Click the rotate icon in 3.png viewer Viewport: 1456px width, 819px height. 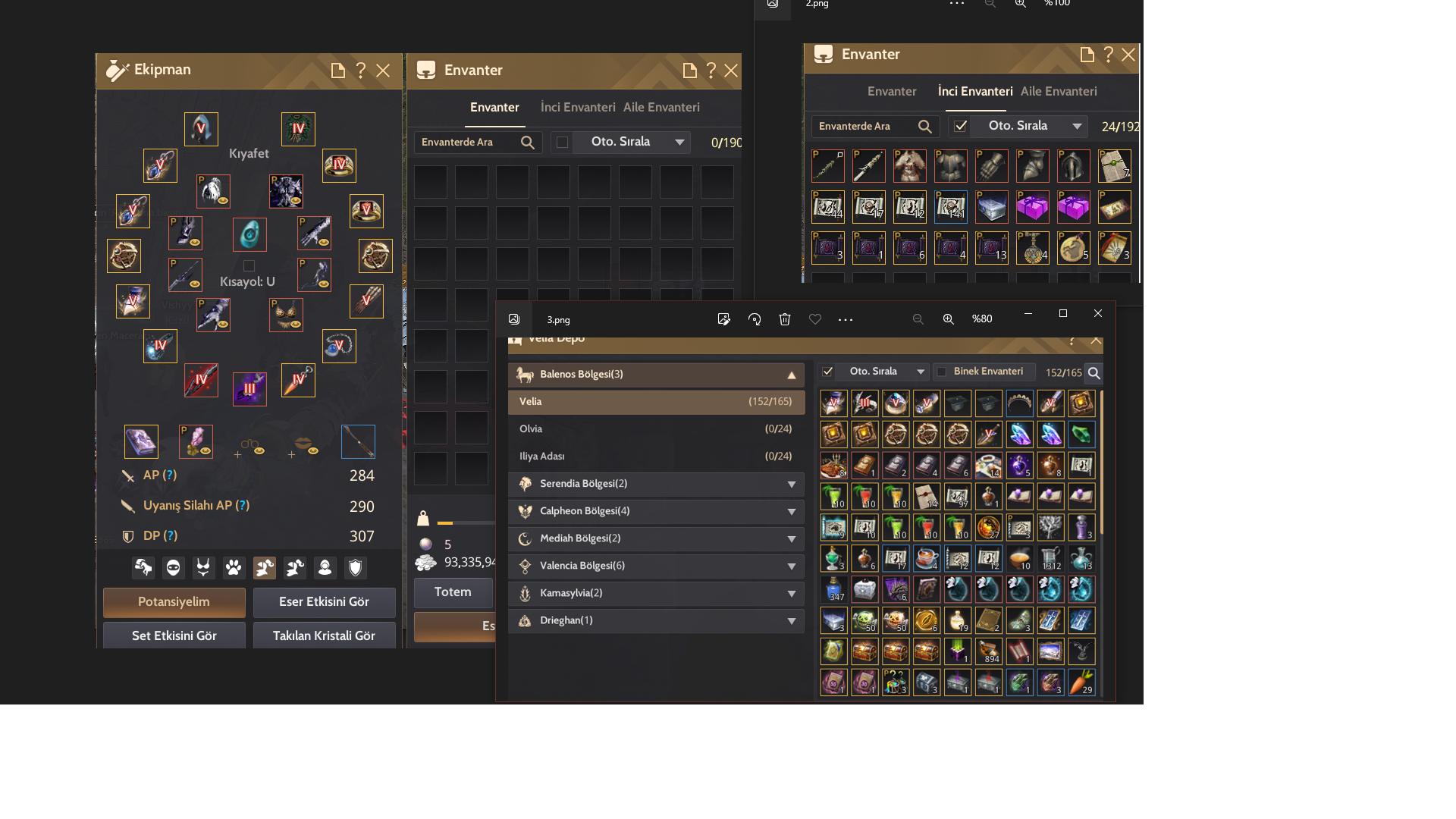755,319
